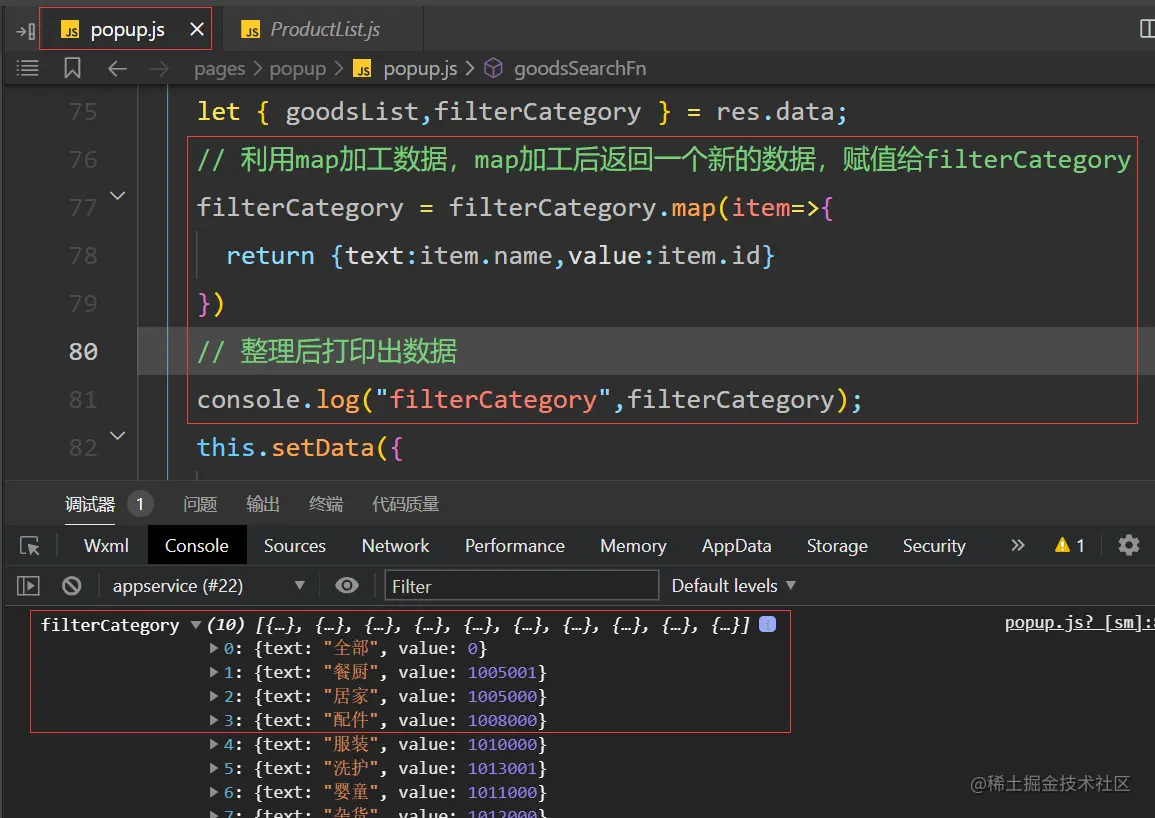Open the Default levels dropdown
Image resolution: width=1155 pixels, height=818 pixels.
tap(734, 586)
